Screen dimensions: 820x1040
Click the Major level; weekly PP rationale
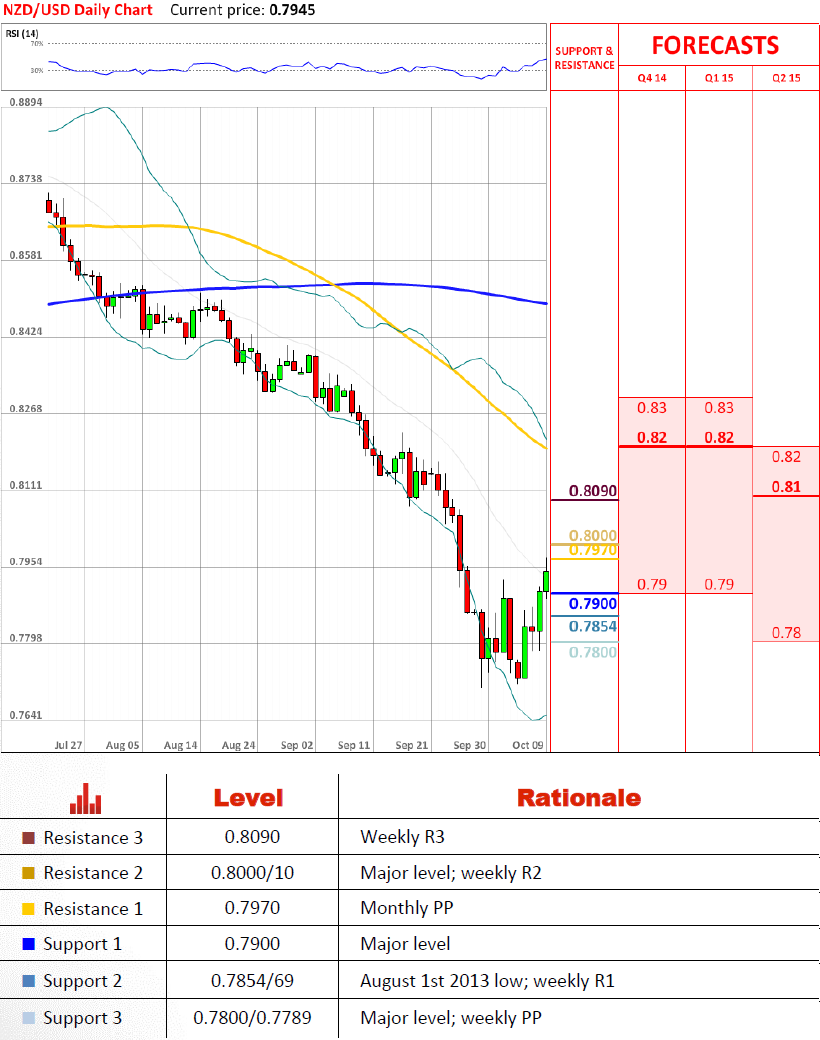[451, 1018]
